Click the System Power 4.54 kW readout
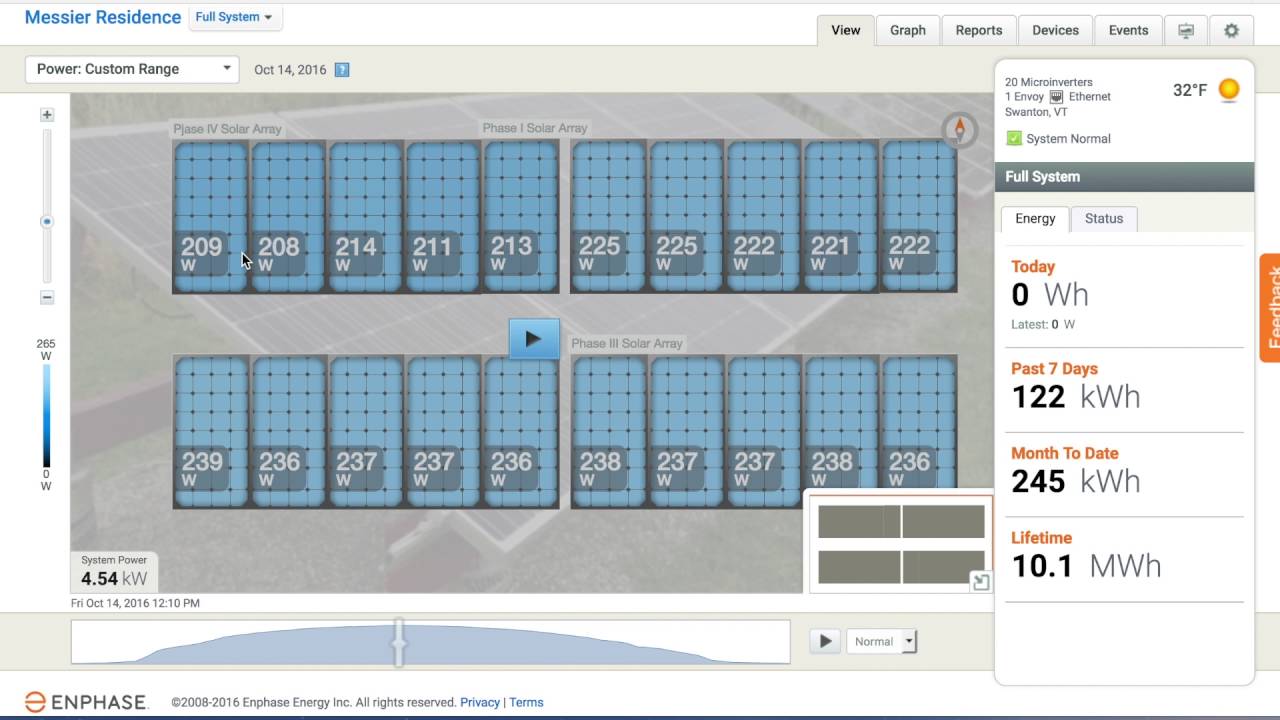Screen dimensions: 1280x720 [114, 572]
